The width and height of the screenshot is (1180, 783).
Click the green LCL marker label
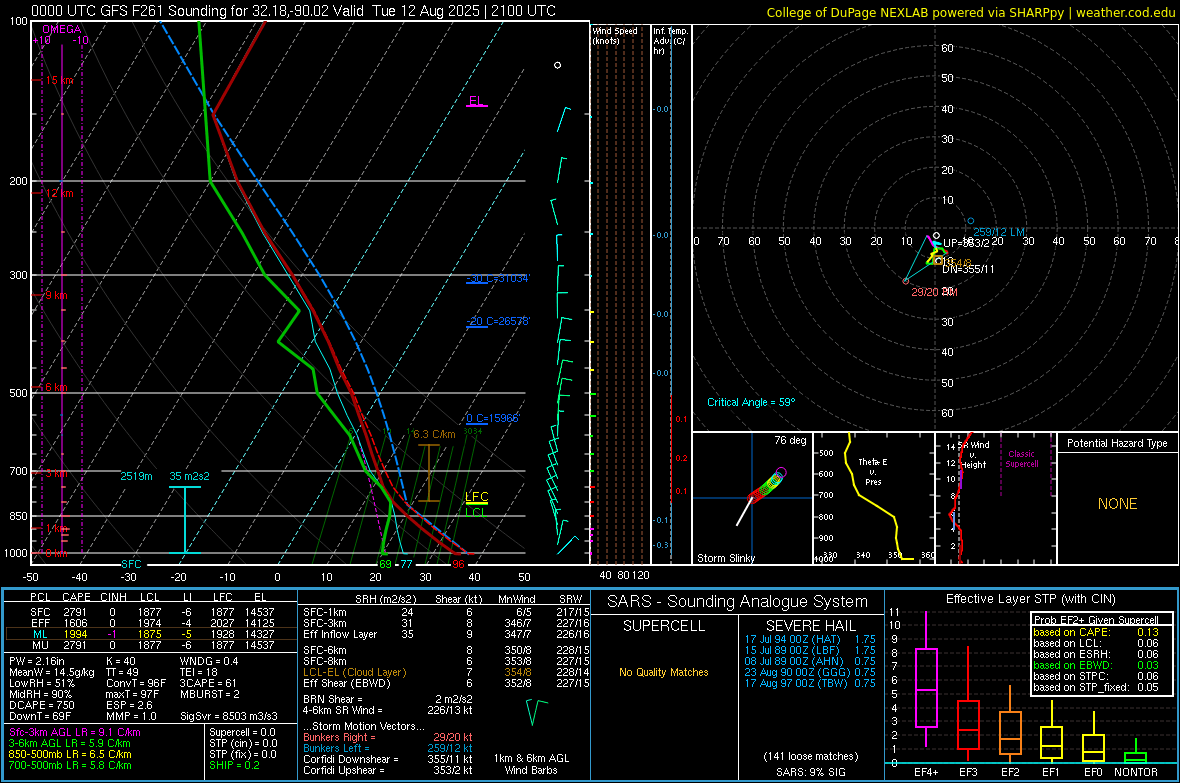[x=475, y=512]
